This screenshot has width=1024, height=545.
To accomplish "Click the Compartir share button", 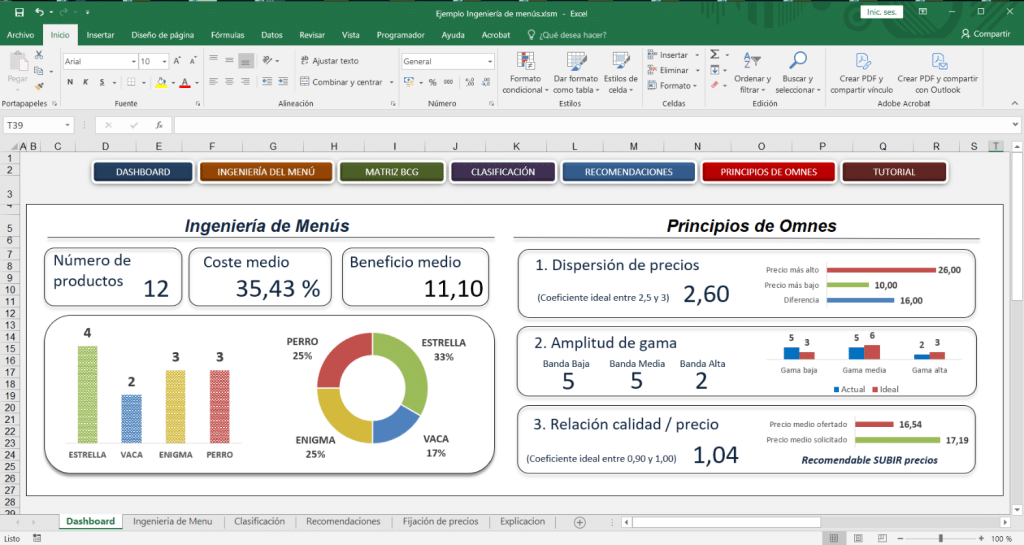I will [985, 34].
